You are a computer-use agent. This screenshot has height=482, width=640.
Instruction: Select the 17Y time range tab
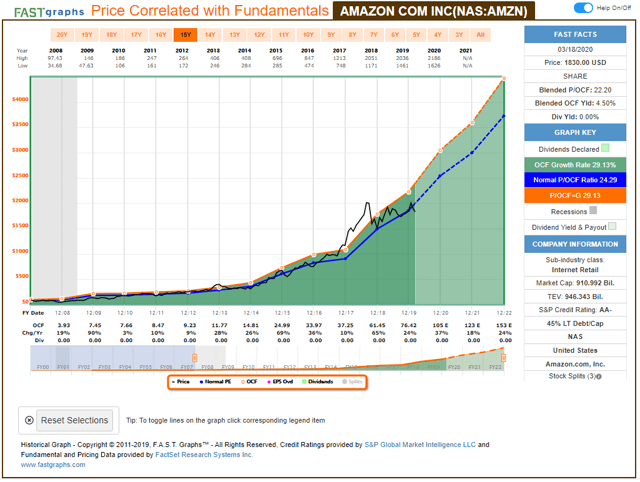[x=136, y=35]
